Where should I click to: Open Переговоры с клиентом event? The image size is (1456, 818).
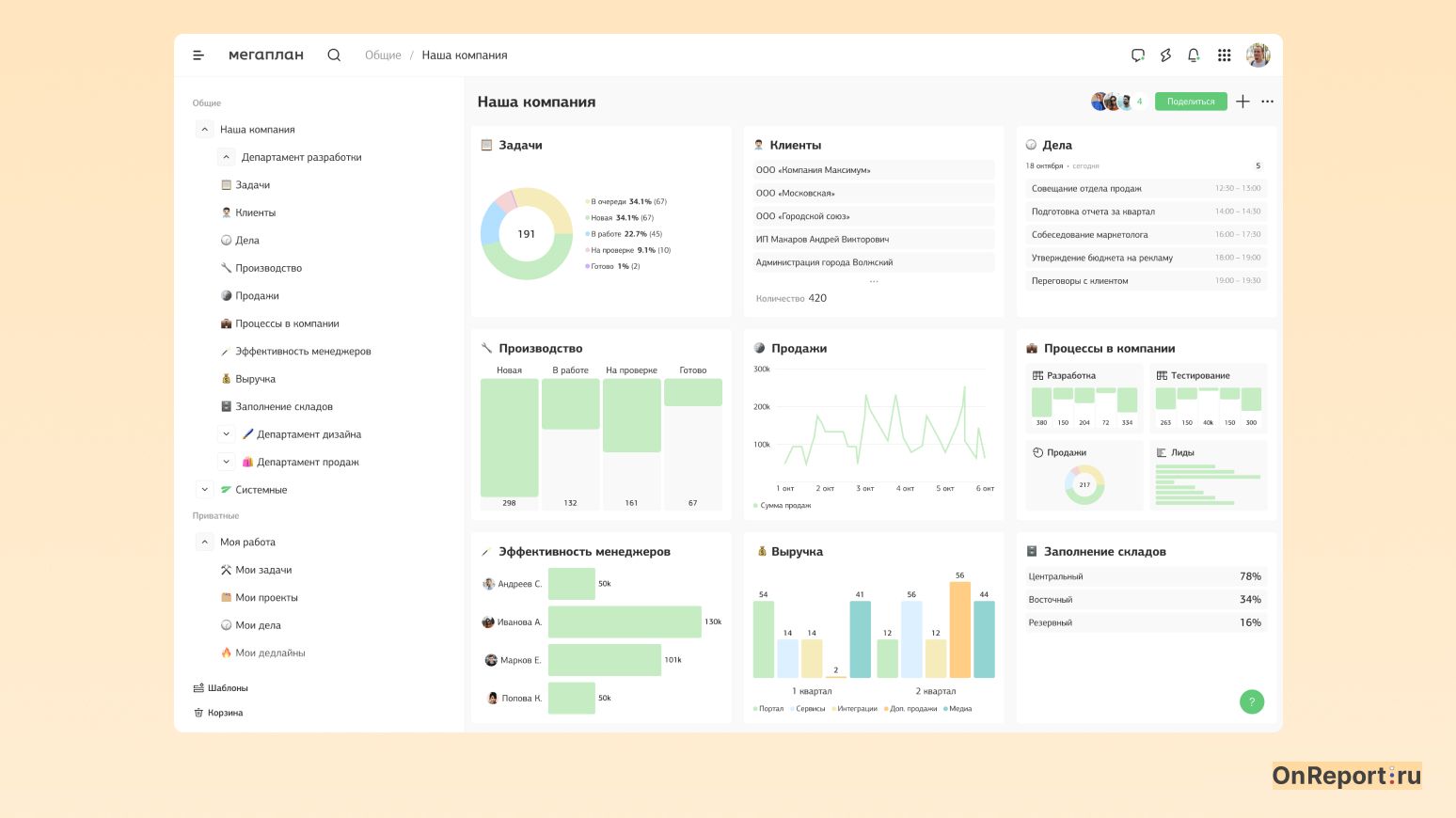(x=1147, y=281)
